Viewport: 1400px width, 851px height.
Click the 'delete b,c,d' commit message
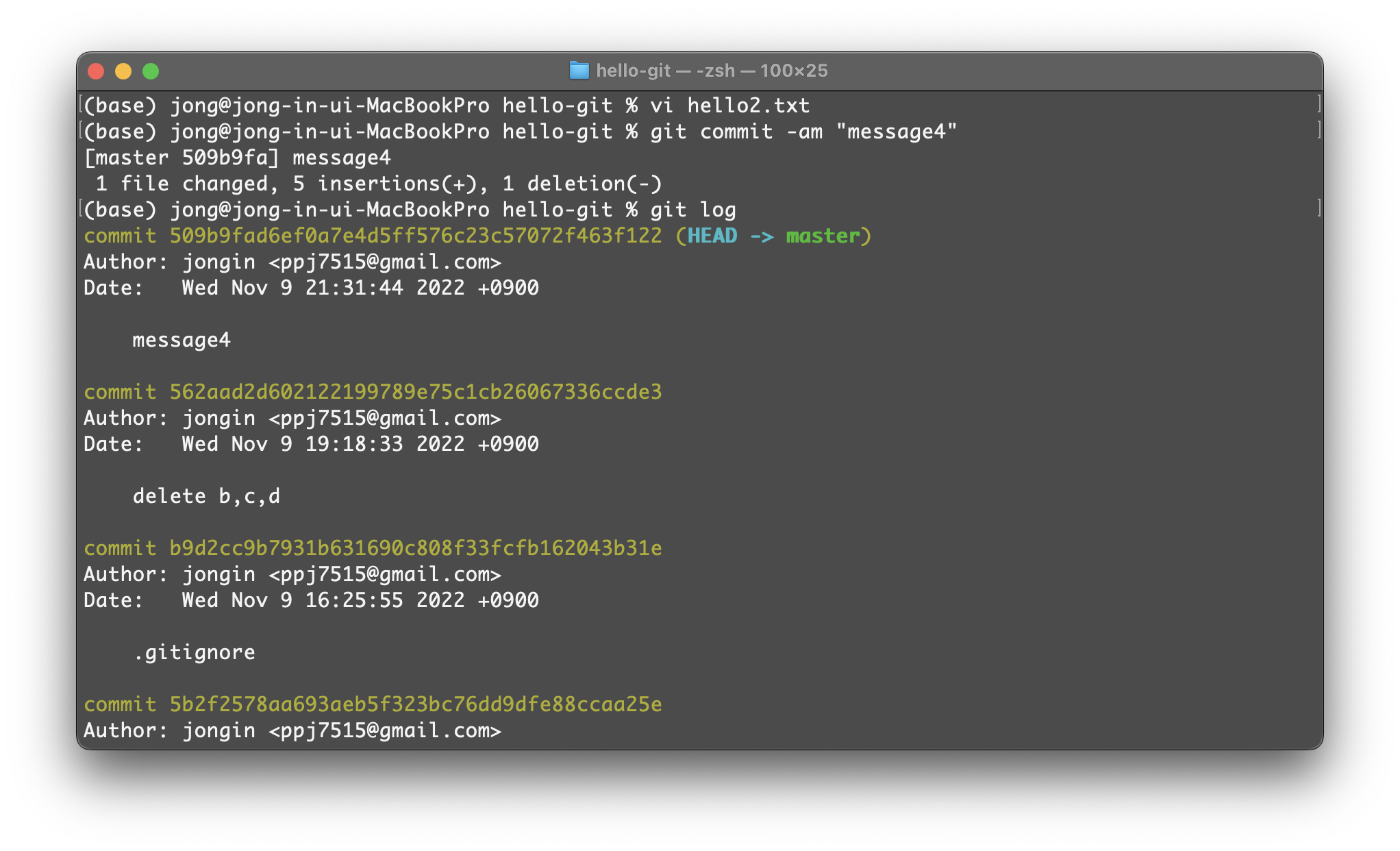click(x=206, y=496)
